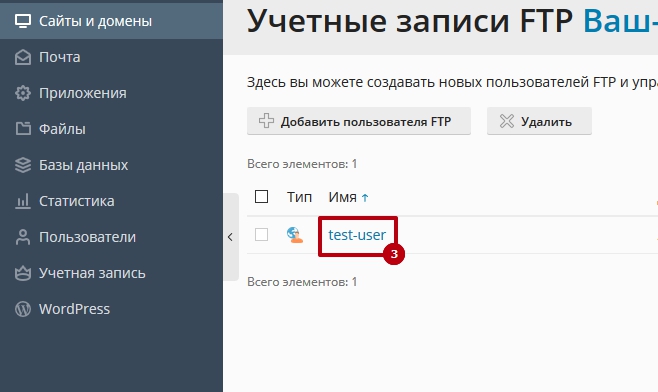Image resolution: width=658 pixels, height=392 pixels.
Task: Click the gear icon beside Приложения
Action: coord(23,93)
